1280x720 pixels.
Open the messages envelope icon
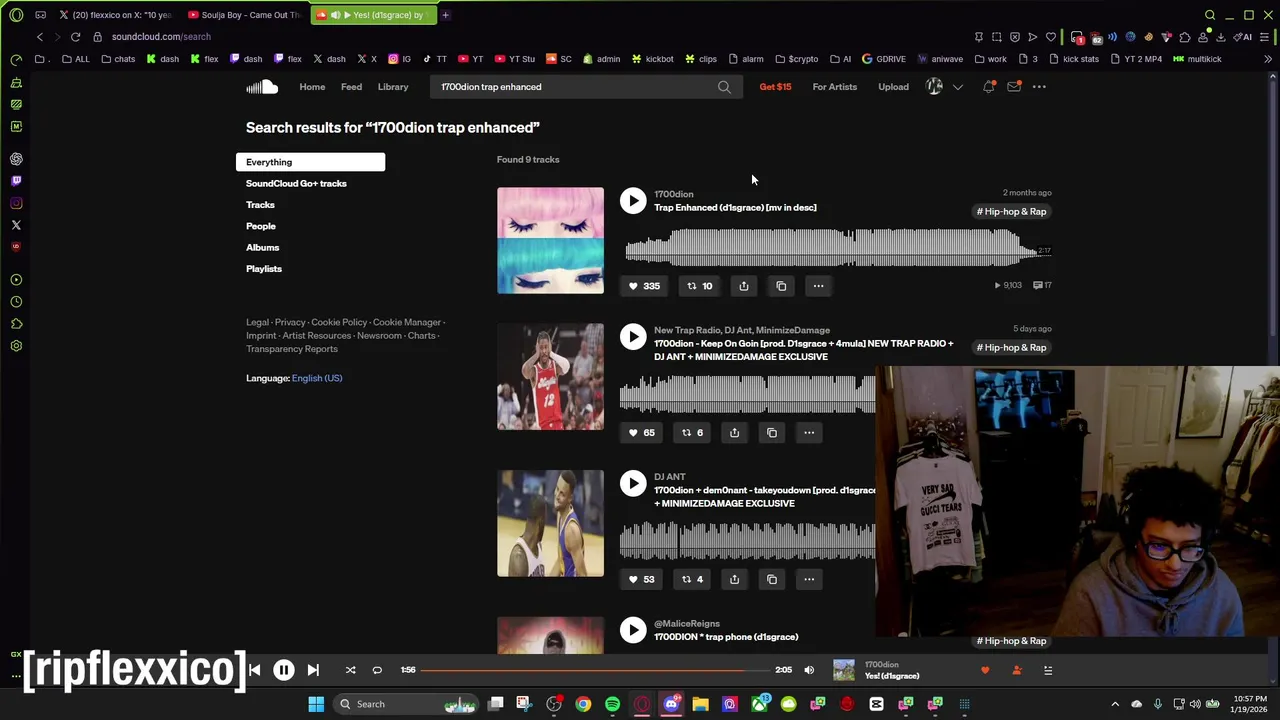coord(1014,87)
